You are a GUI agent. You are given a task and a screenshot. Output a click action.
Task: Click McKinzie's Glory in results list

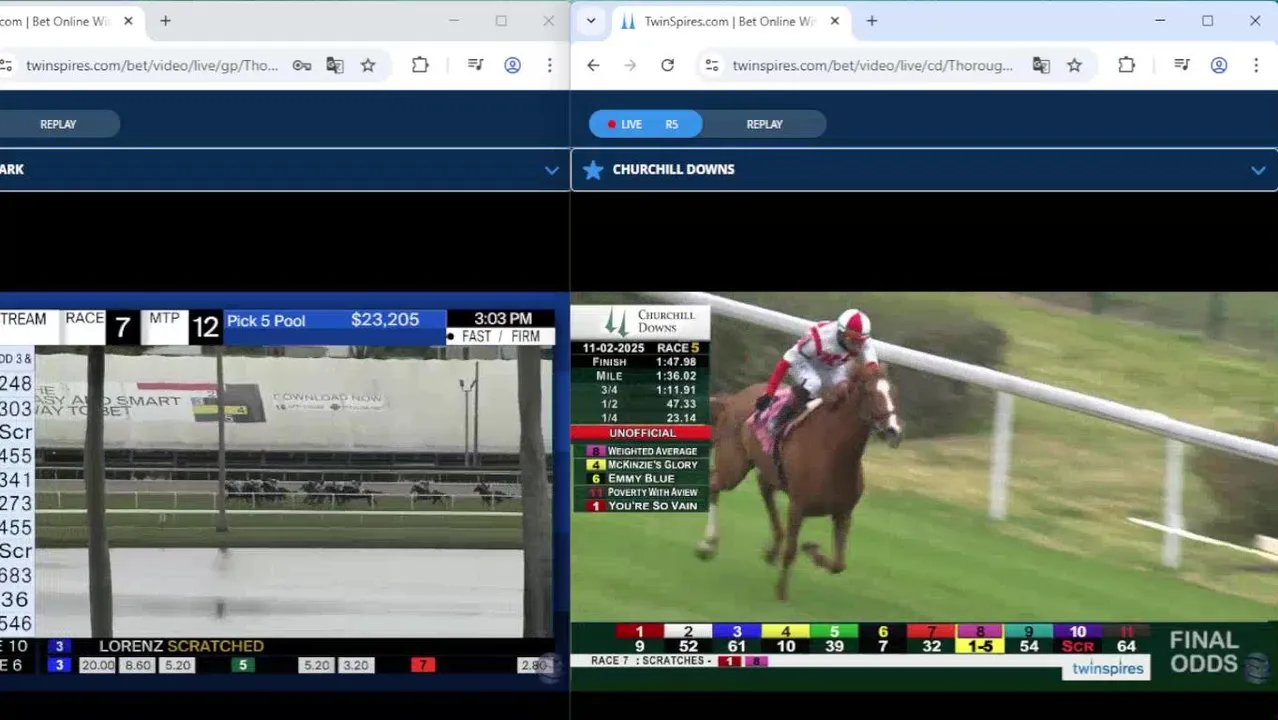(652, 465)
